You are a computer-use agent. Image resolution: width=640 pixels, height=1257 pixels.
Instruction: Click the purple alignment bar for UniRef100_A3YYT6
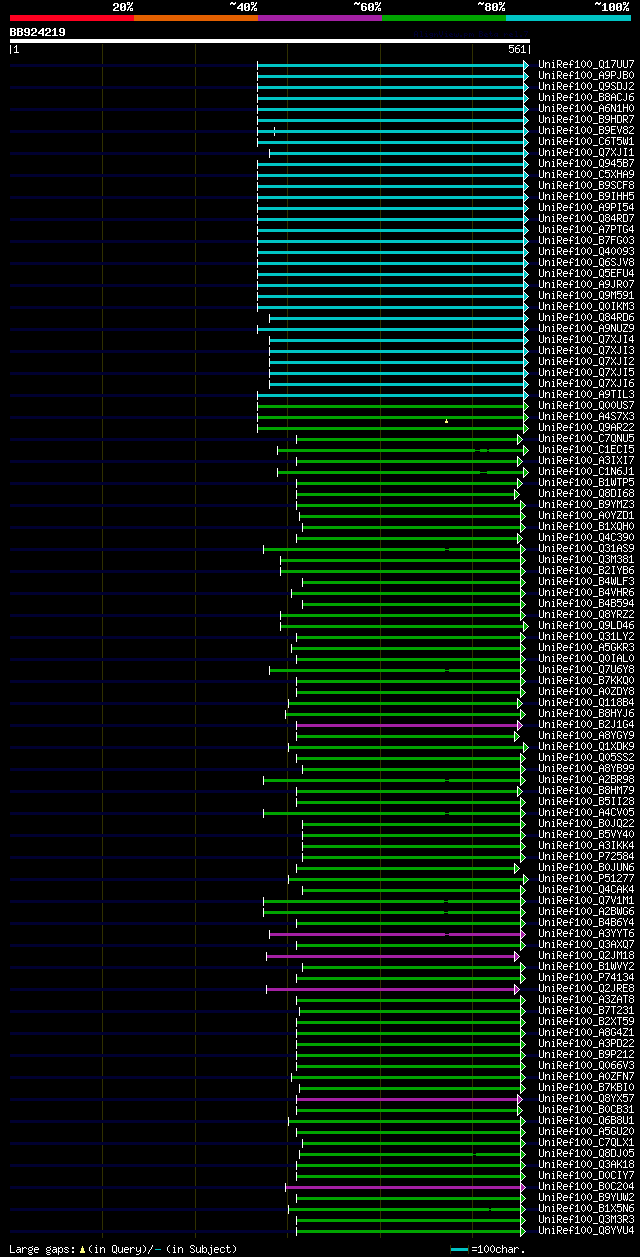click(x=397, y=934)
